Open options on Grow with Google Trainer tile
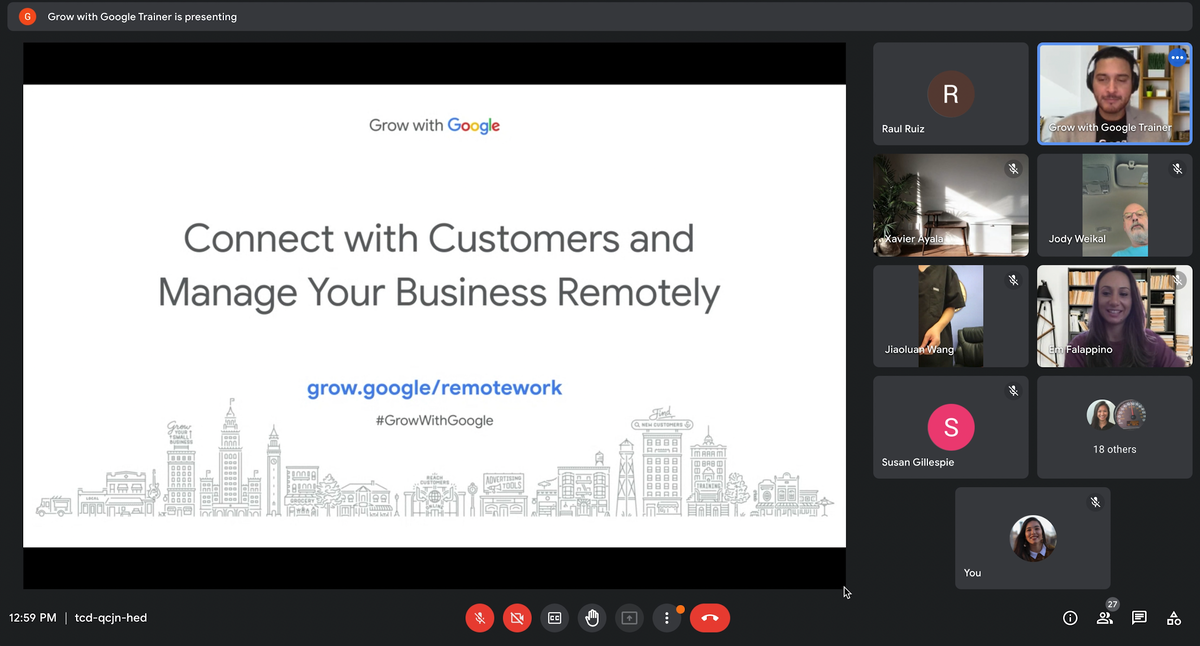Screen dimensions: 1200x646 [x=1177, y=57]
